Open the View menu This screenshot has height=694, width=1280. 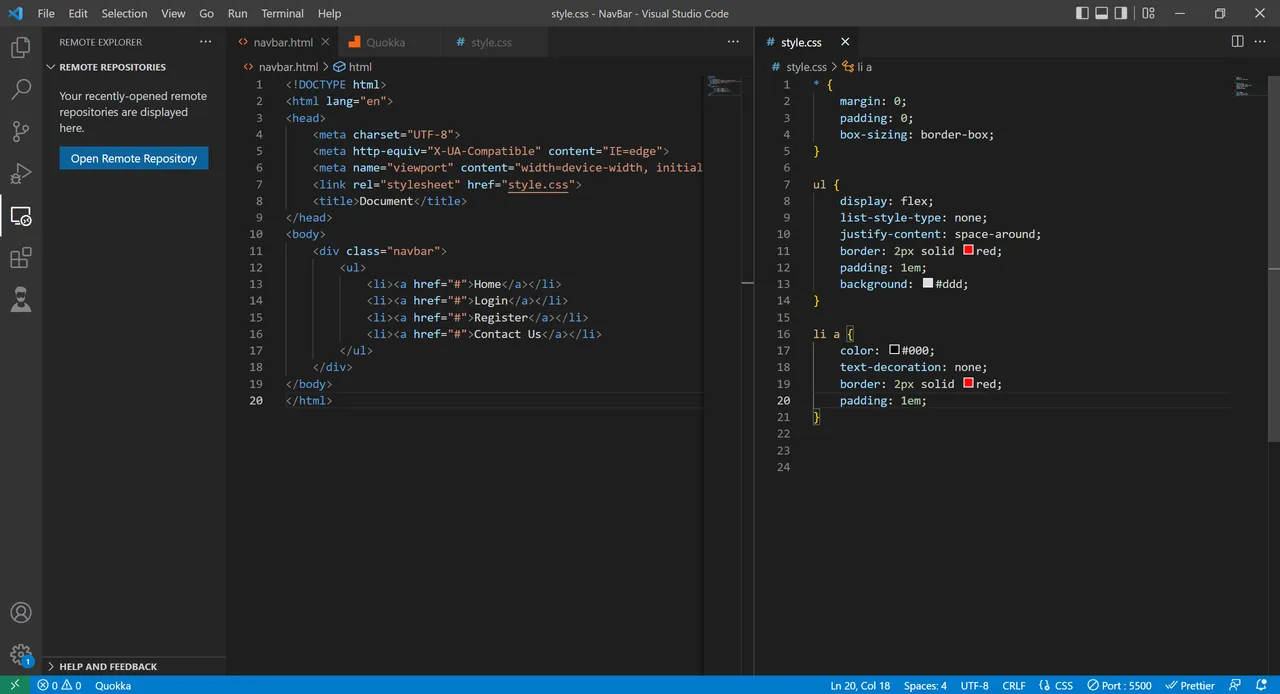(173, 13)
